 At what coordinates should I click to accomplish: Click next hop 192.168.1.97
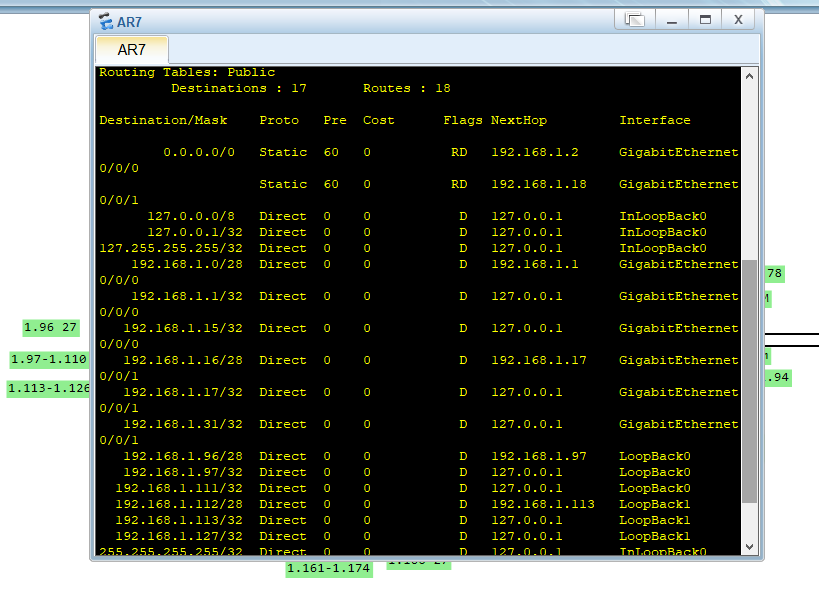[539, 456]
